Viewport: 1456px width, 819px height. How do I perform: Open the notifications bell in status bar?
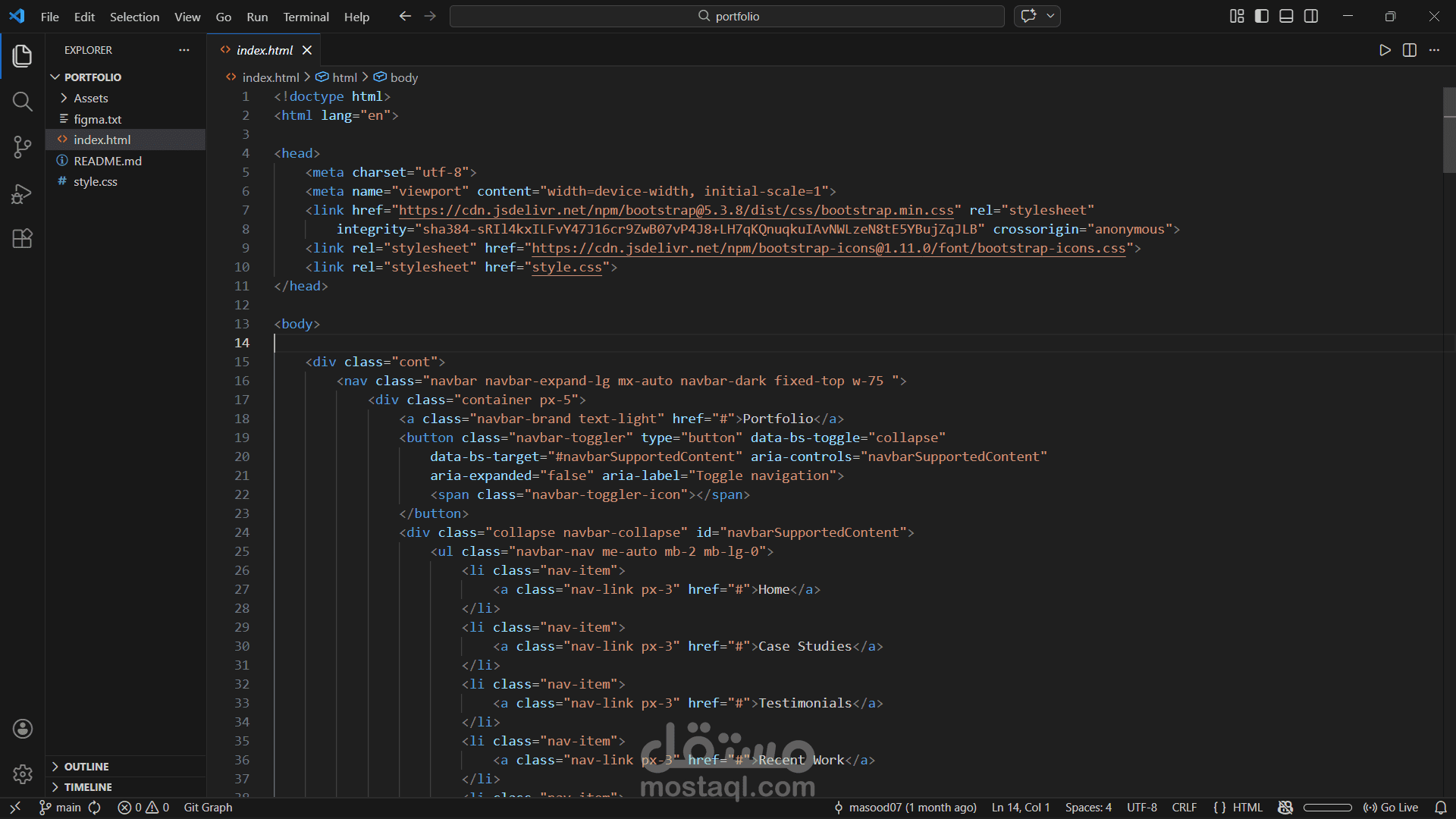[x=1441, y=808]
